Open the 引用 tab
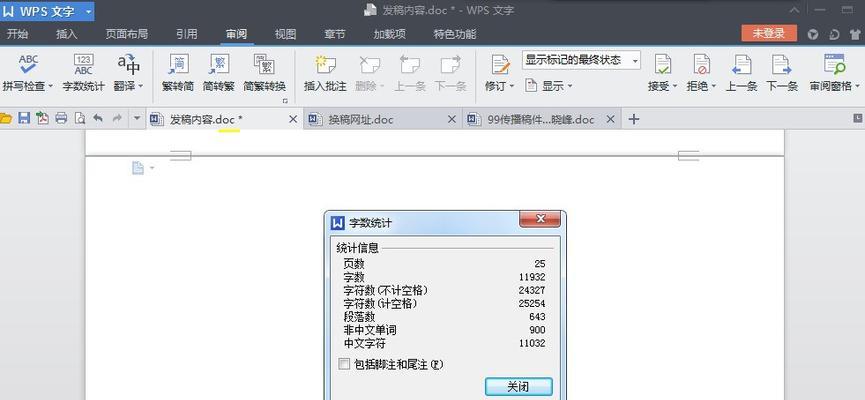This screenshot has height=400, width=865. (186, 34)
